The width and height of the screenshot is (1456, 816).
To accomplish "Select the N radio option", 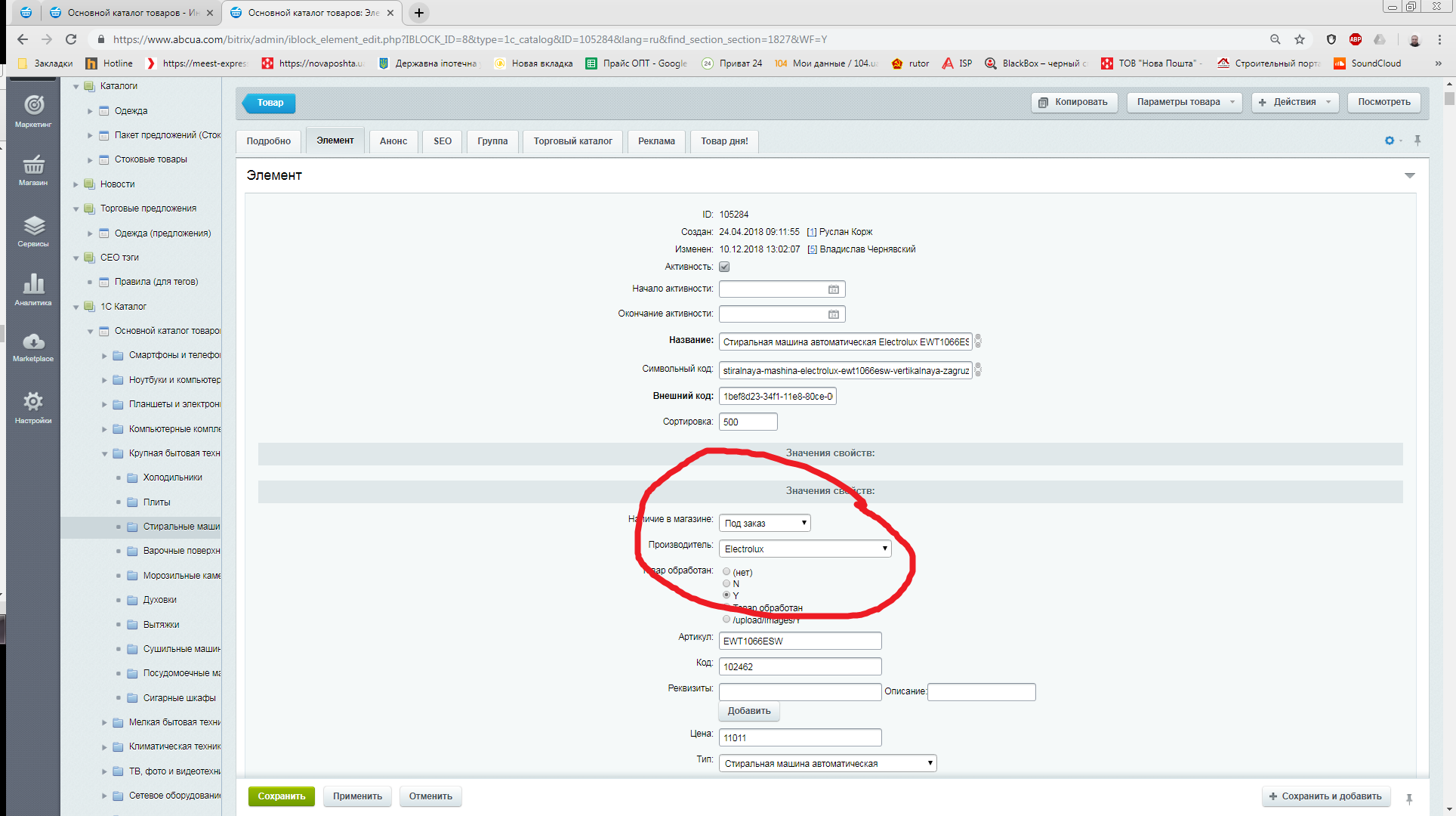I will tap(726, 583).
